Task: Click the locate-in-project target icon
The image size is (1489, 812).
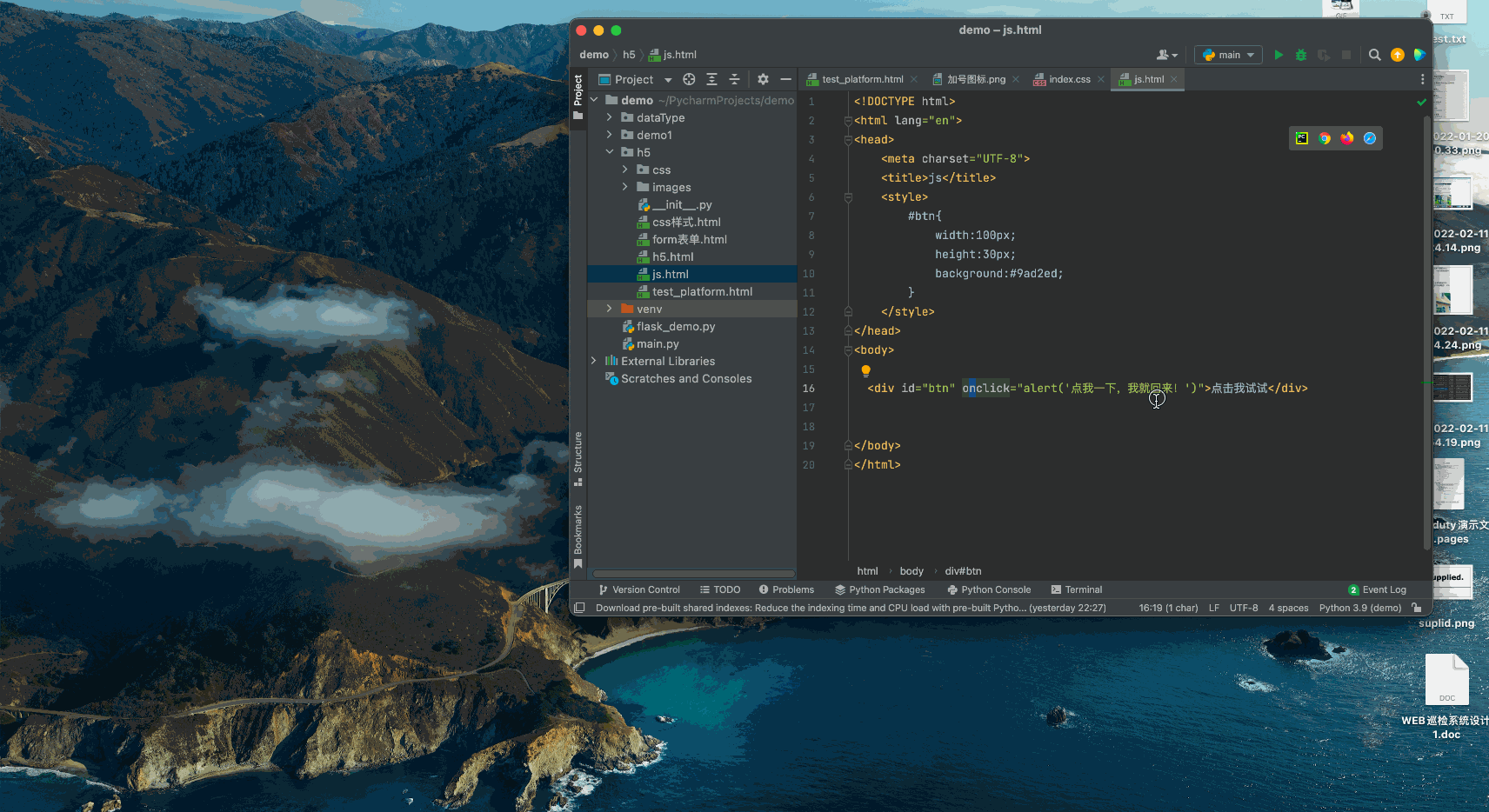Action: [x=689, y=79]
